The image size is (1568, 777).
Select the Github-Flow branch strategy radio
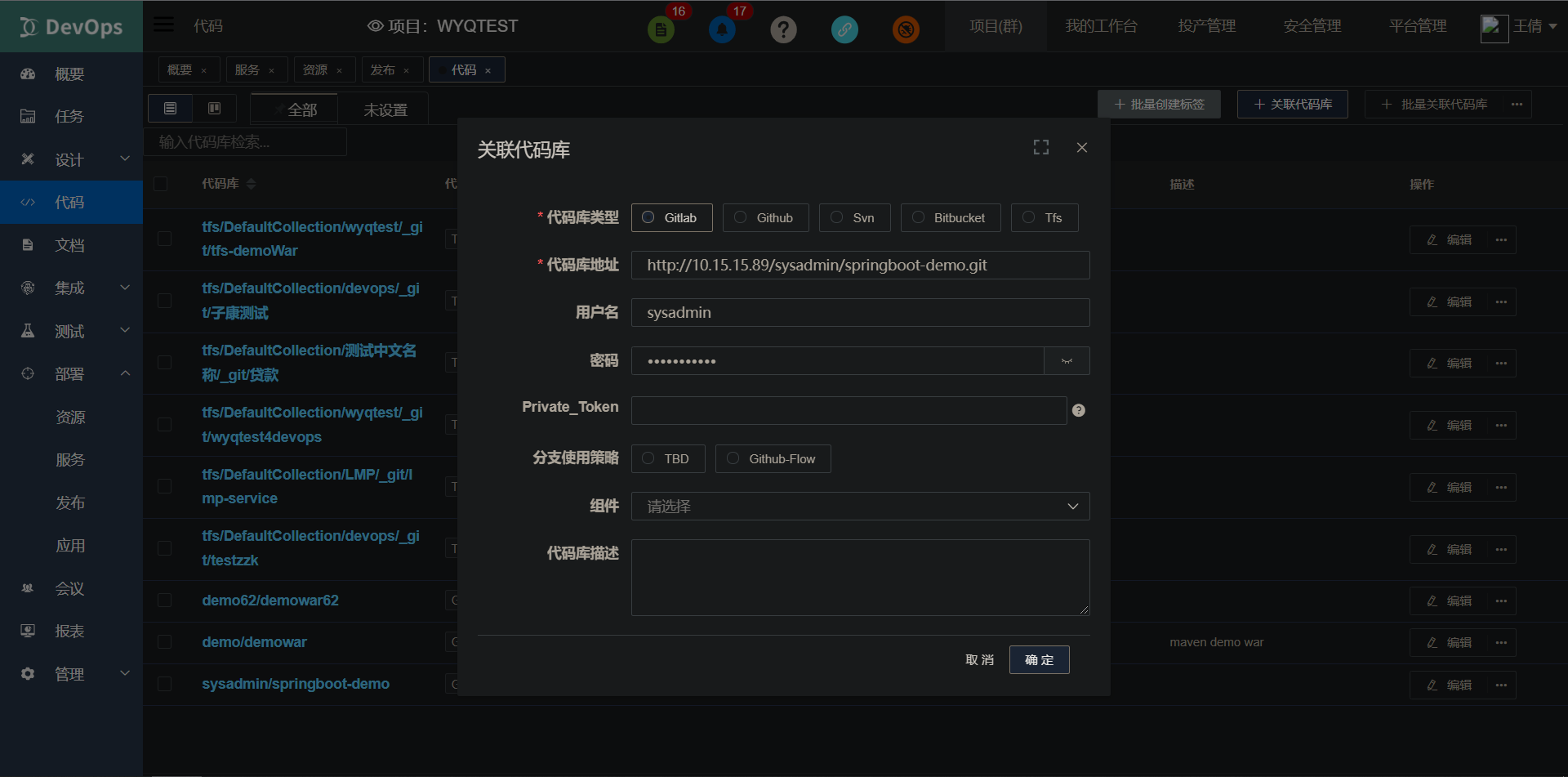pyautogui.click(x=733, y=458)
